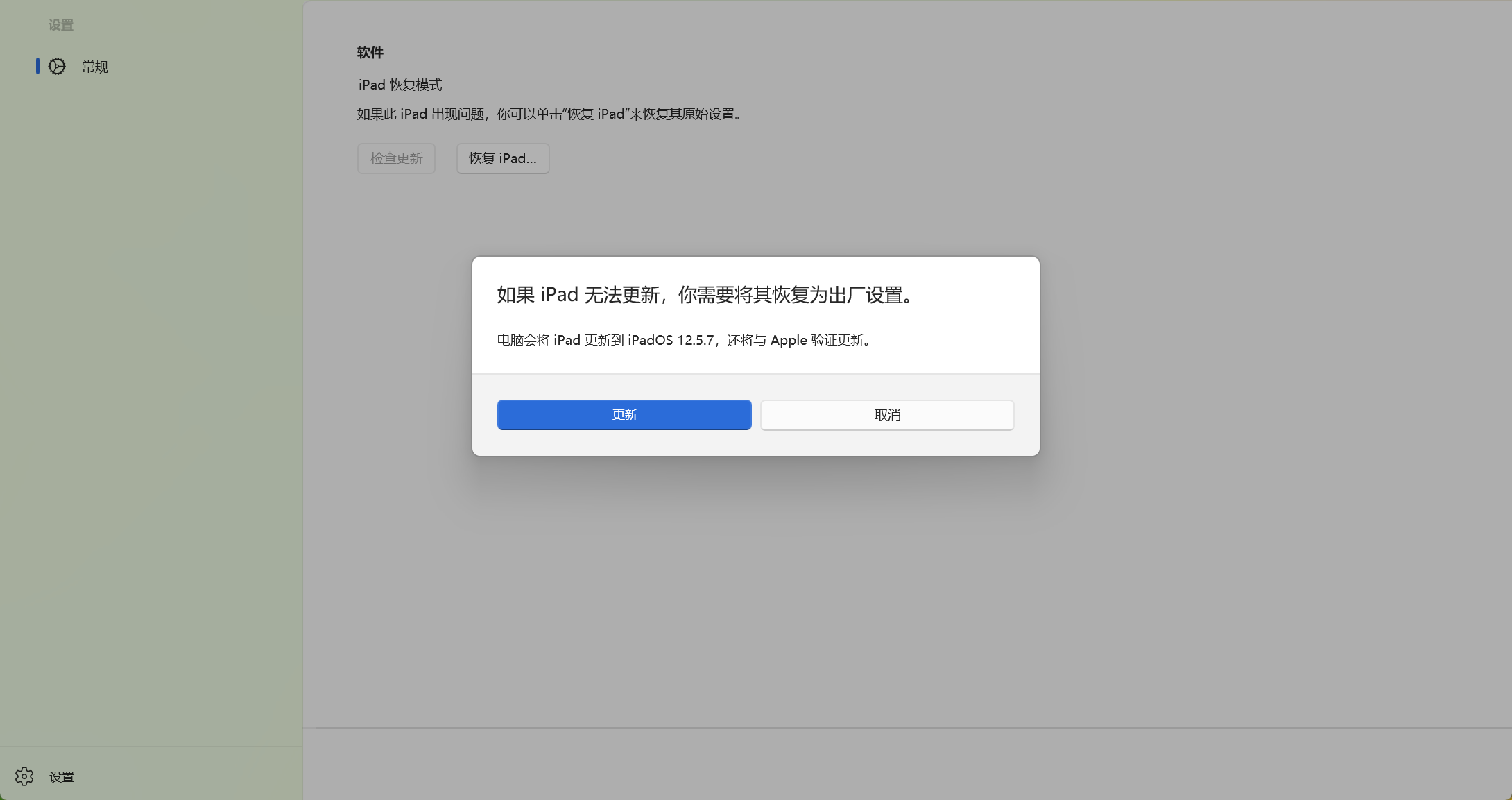Viewport: 1512px width, 800px height.
Task: Click the empty strip below the divider
Action: coord(902,763)
